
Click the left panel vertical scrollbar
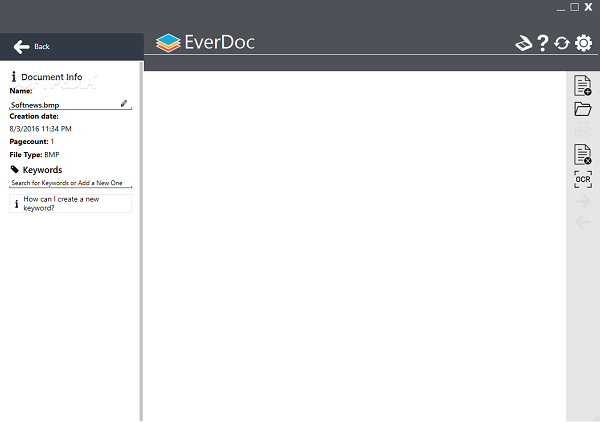pyautogui.click(x=141, y=241)
